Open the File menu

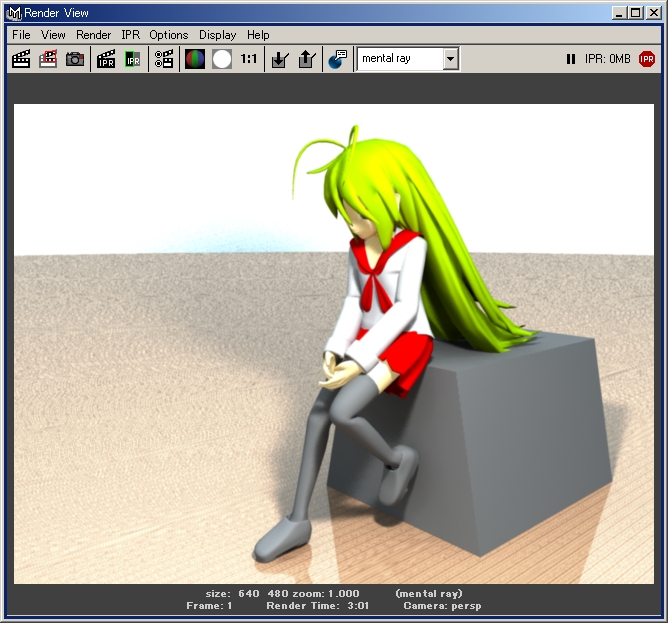coord(21,35)
